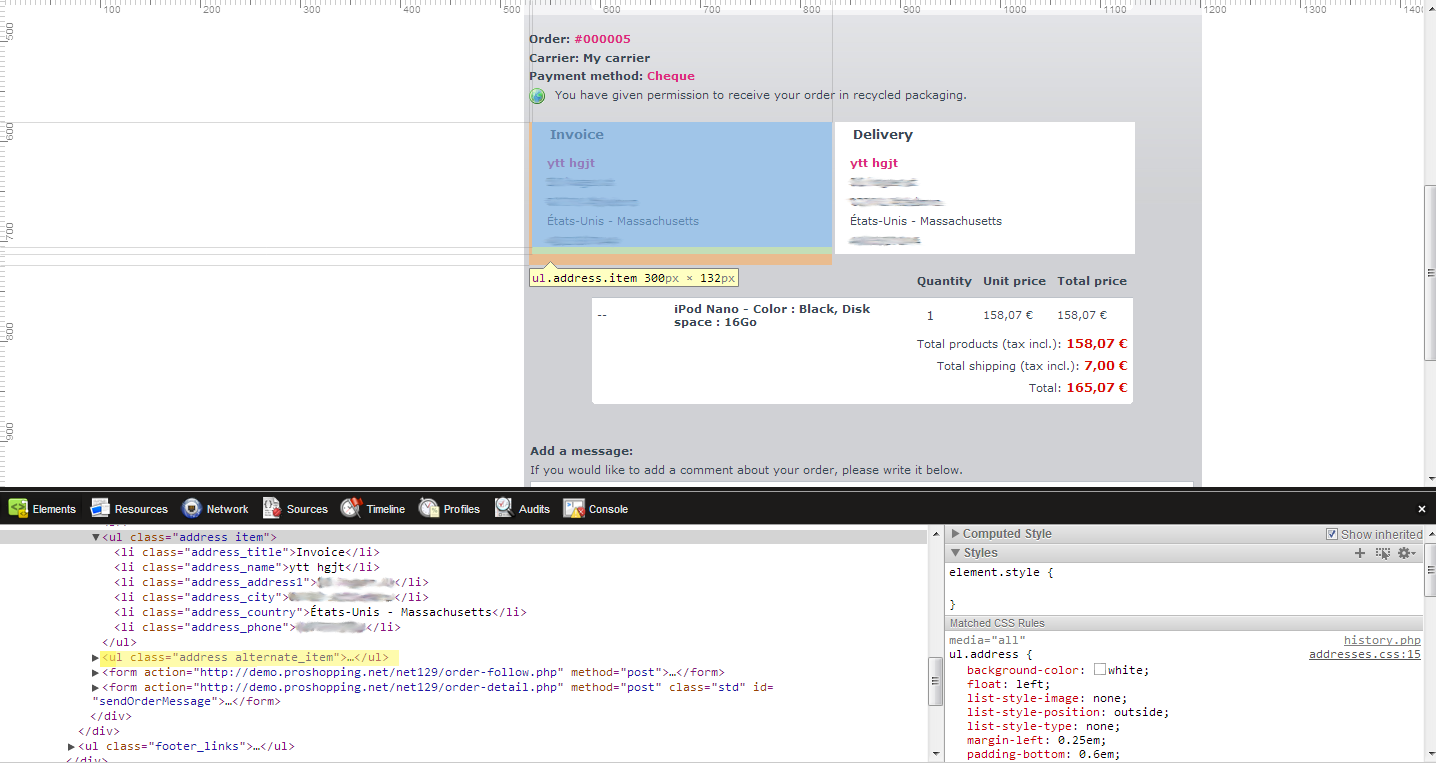This screenshot has width=1436, height=763.
Task: Expand the Computed Style section
Action: [x=956, y=534]
